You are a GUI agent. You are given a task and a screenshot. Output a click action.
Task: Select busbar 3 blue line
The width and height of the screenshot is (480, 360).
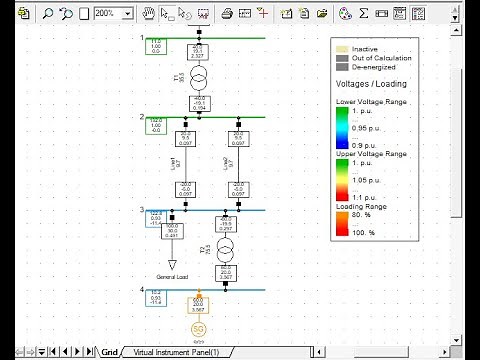[205, 210]
